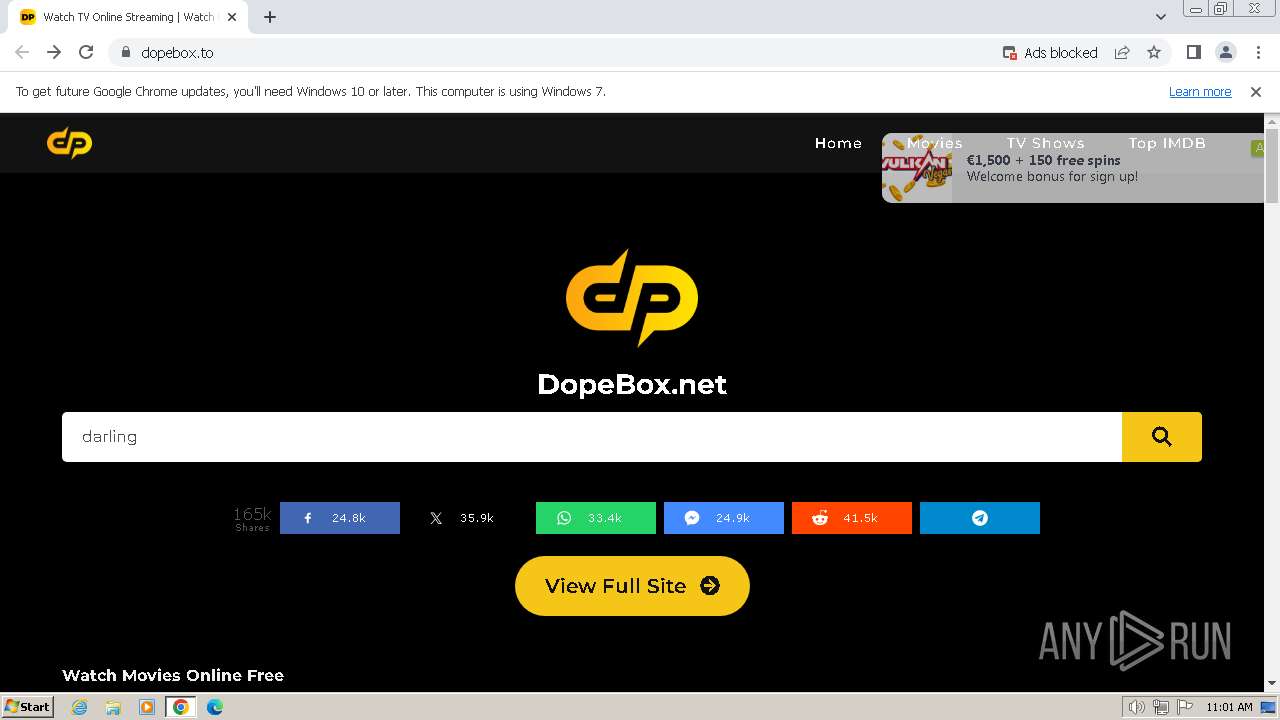
Task: Click the volume speaker tray icon
Action: 1137,707
